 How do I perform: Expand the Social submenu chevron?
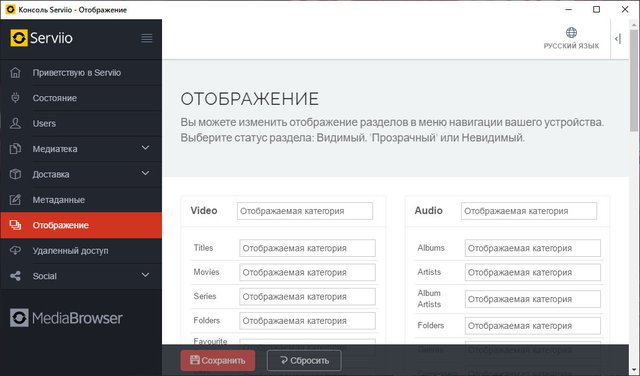(145, 275)
